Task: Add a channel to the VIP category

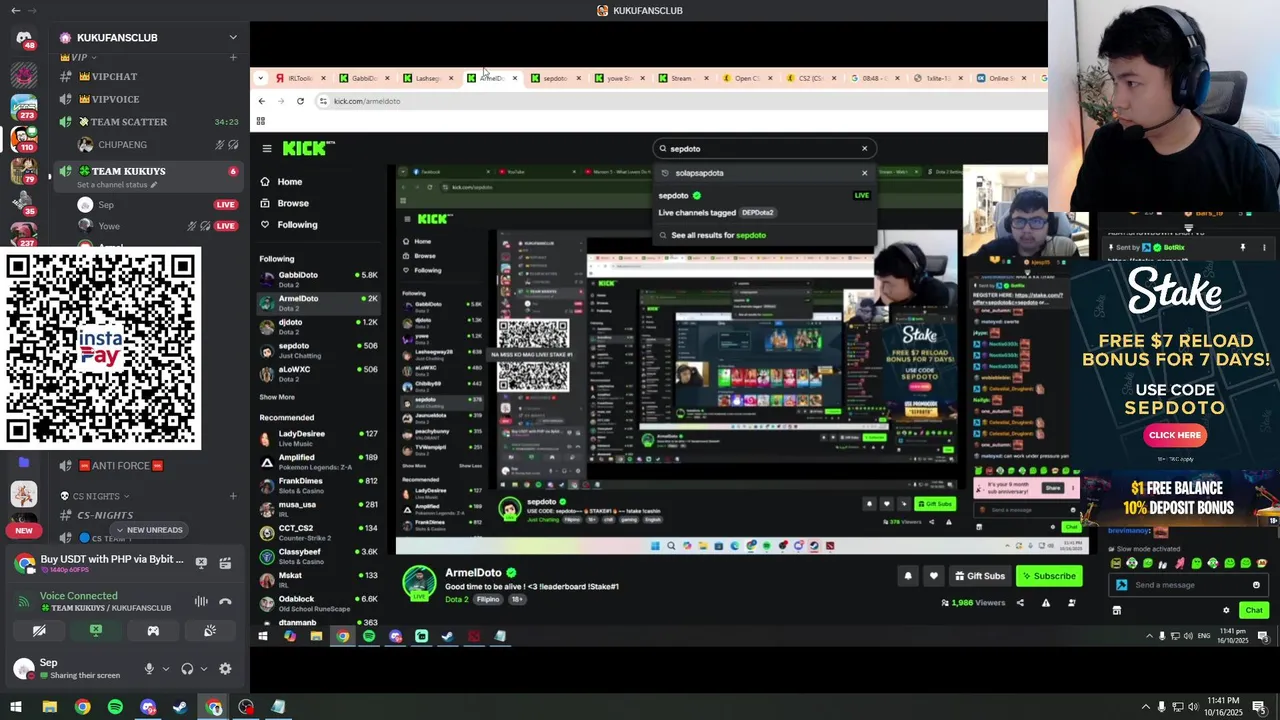Action: [233, 57]
